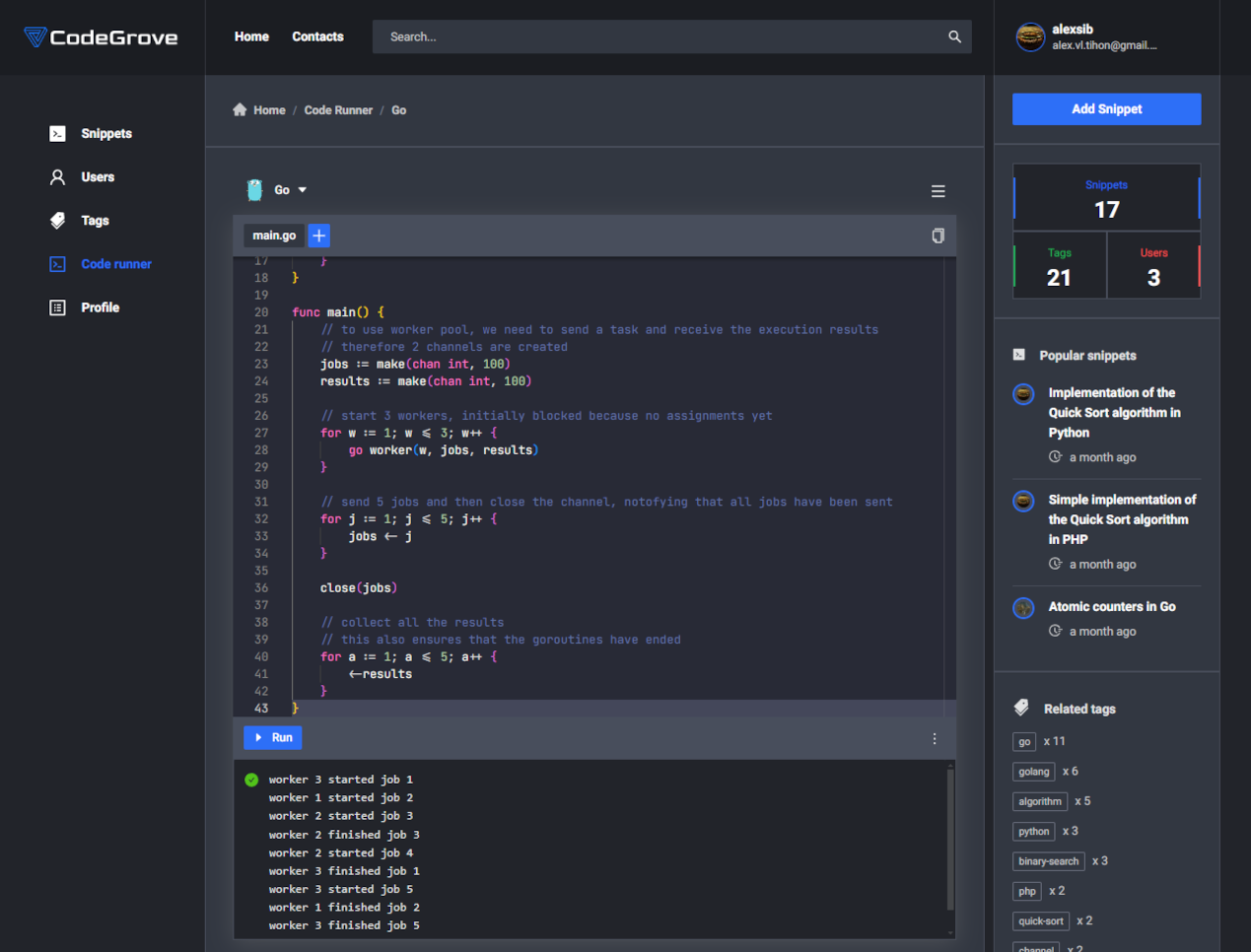
Task: Select the binary-search tag
Action: point(1049,861)
